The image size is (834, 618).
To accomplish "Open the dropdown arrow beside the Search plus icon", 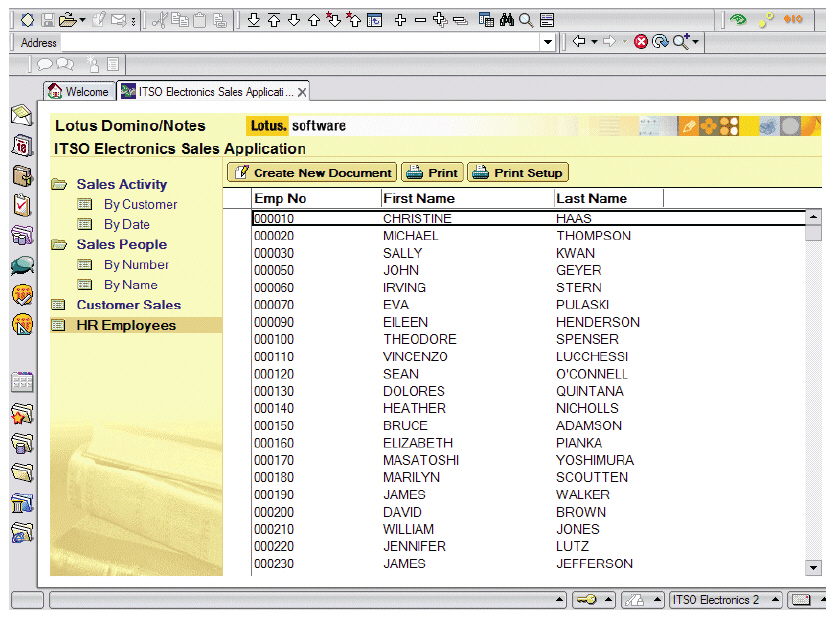I will pos(695,41).
